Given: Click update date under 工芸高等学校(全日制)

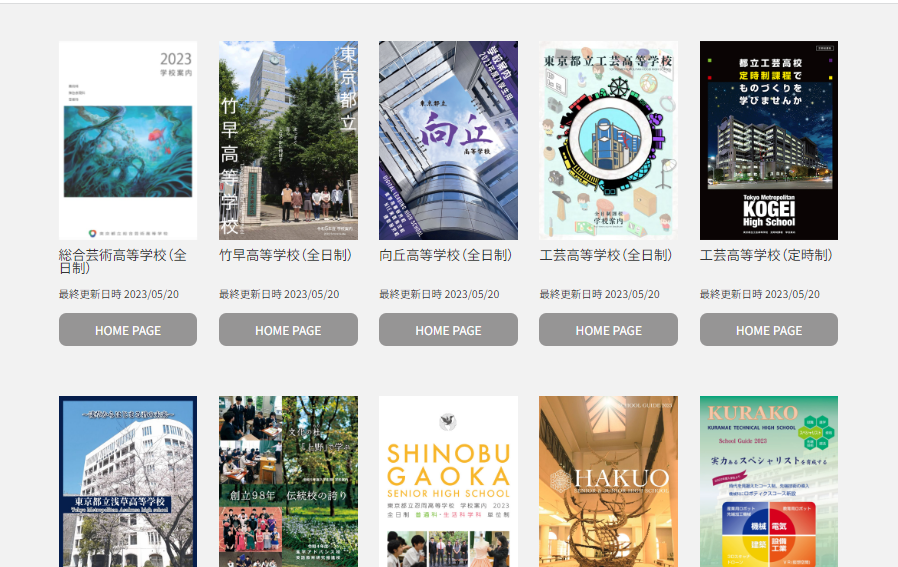Looking at the screenshot, I should click(599, 294).
